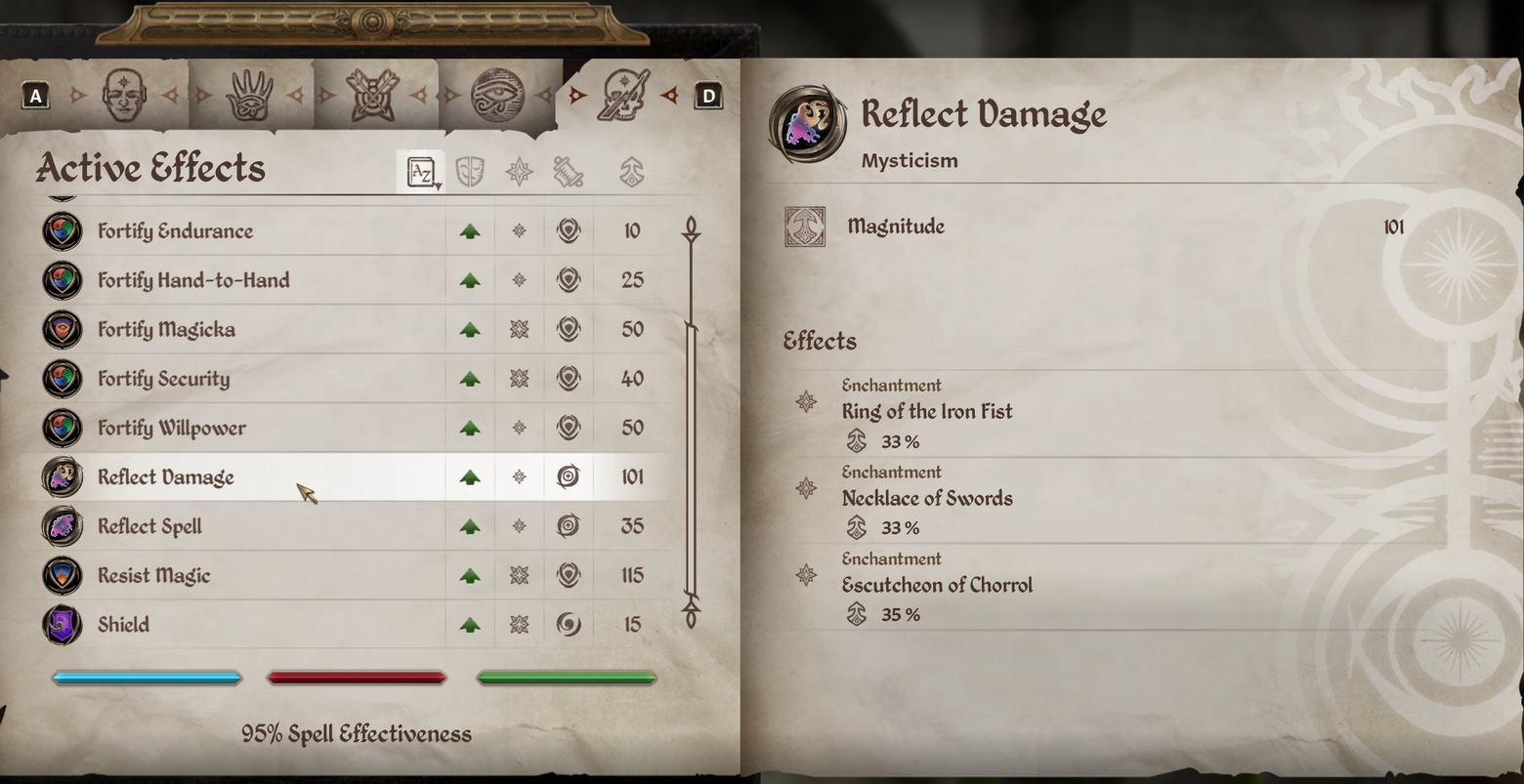Click the blue magicka bar
This screenshot has height=784, width=1524.
pyautogui.click(x=147, y=678)
